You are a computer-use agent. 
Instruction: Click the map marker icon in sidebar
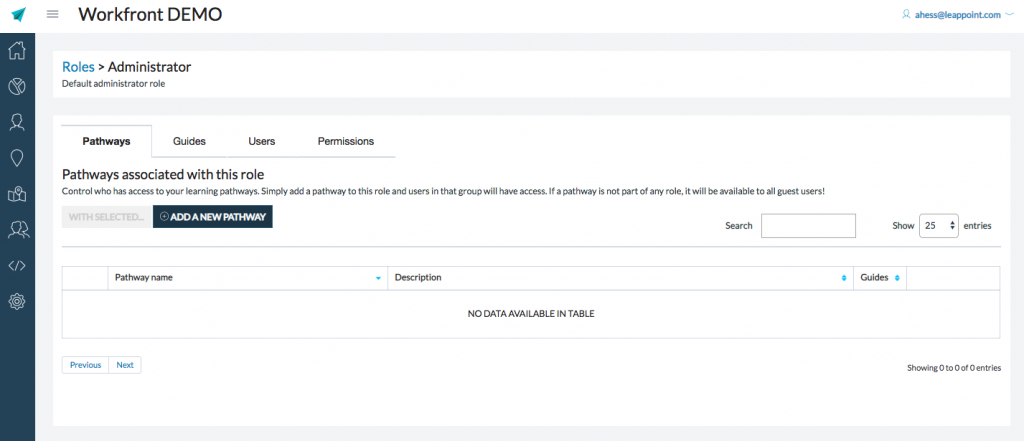pos(17,194)
